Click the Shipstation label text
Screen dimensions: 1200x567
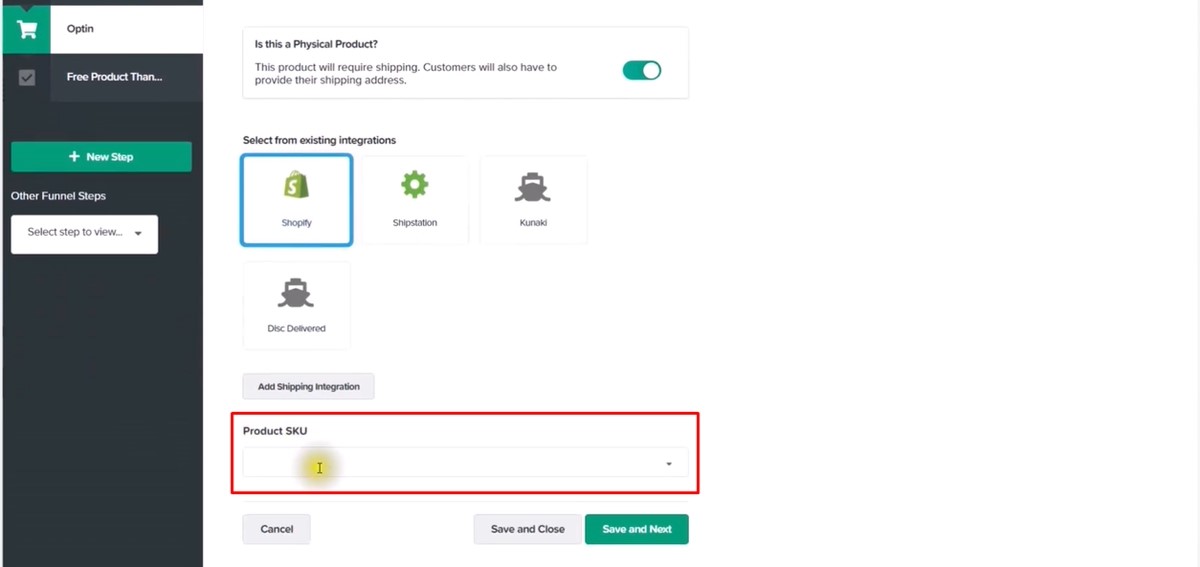pyautogui.click(x=414, y=223)
